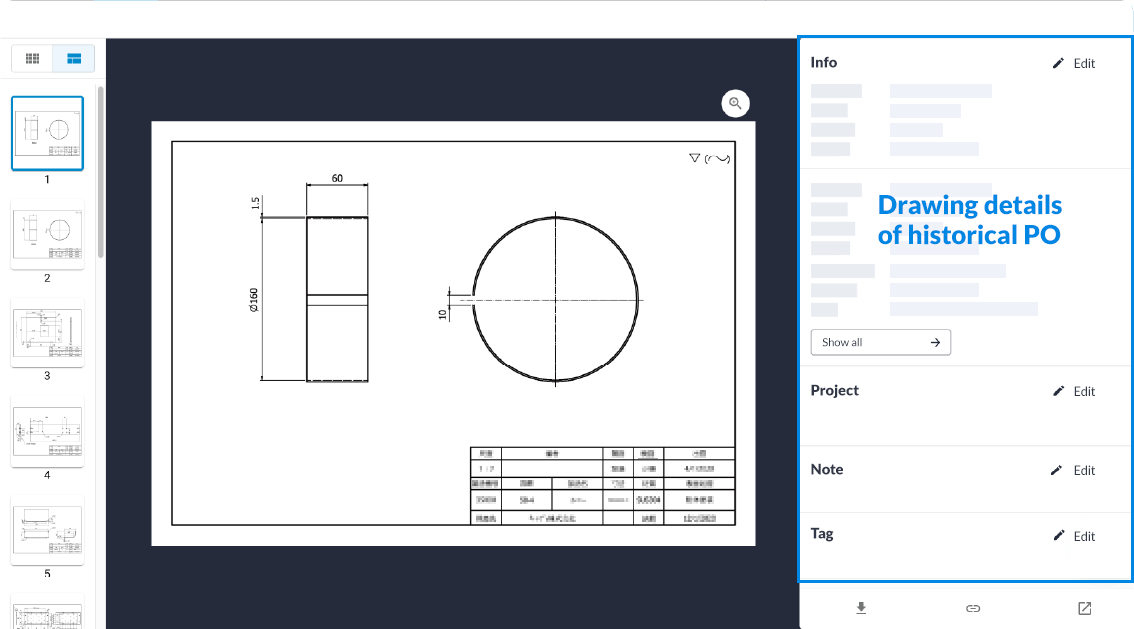
Task: Select drawing thumbnail 2
Action: pyautogui.click(x=48, y=234)
